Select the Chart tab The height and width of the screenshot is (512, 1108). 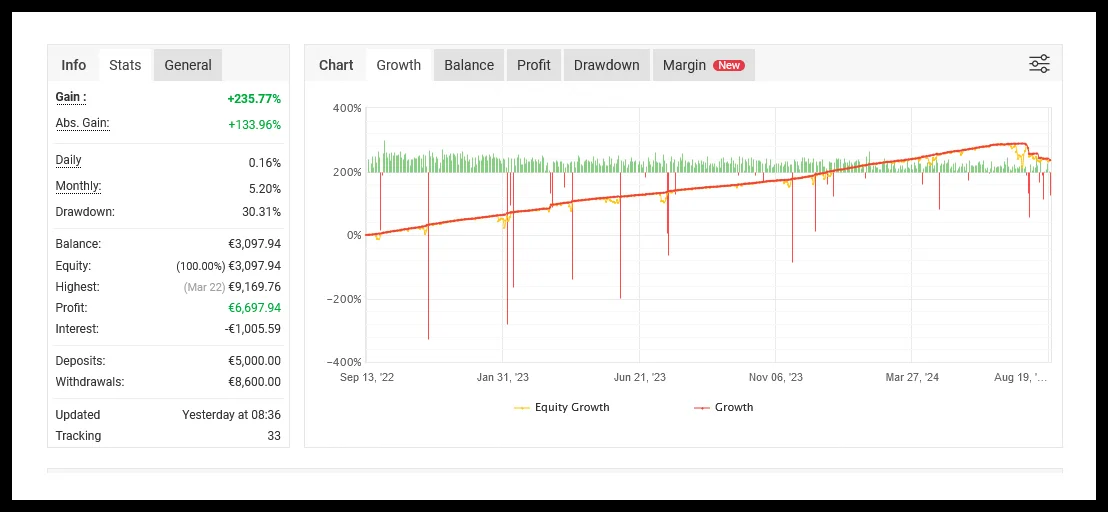pyautogui.click(x=336, y=65)
